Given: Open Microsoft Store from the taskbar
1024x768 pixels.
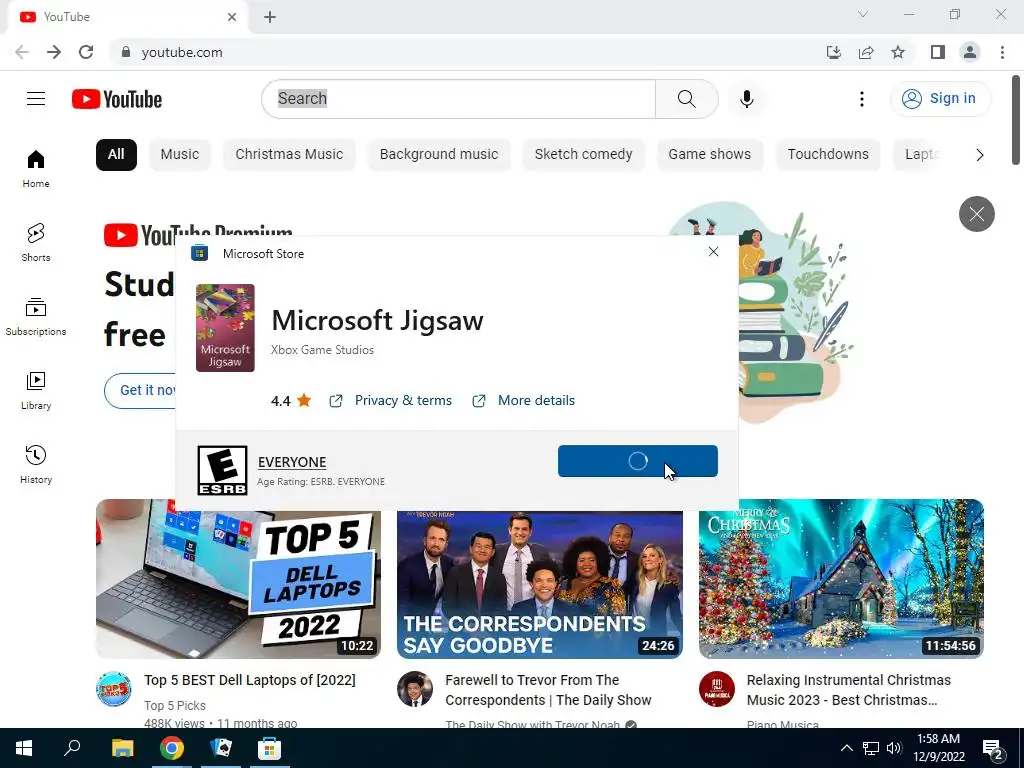Looking at the screenshot, I should [x=269, y=748].
